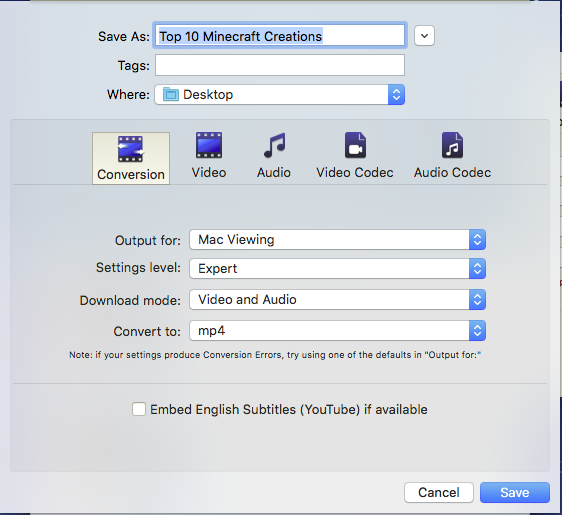Click the Save As filename field
This screenshot has width=562, height=515.
(280, 35)
